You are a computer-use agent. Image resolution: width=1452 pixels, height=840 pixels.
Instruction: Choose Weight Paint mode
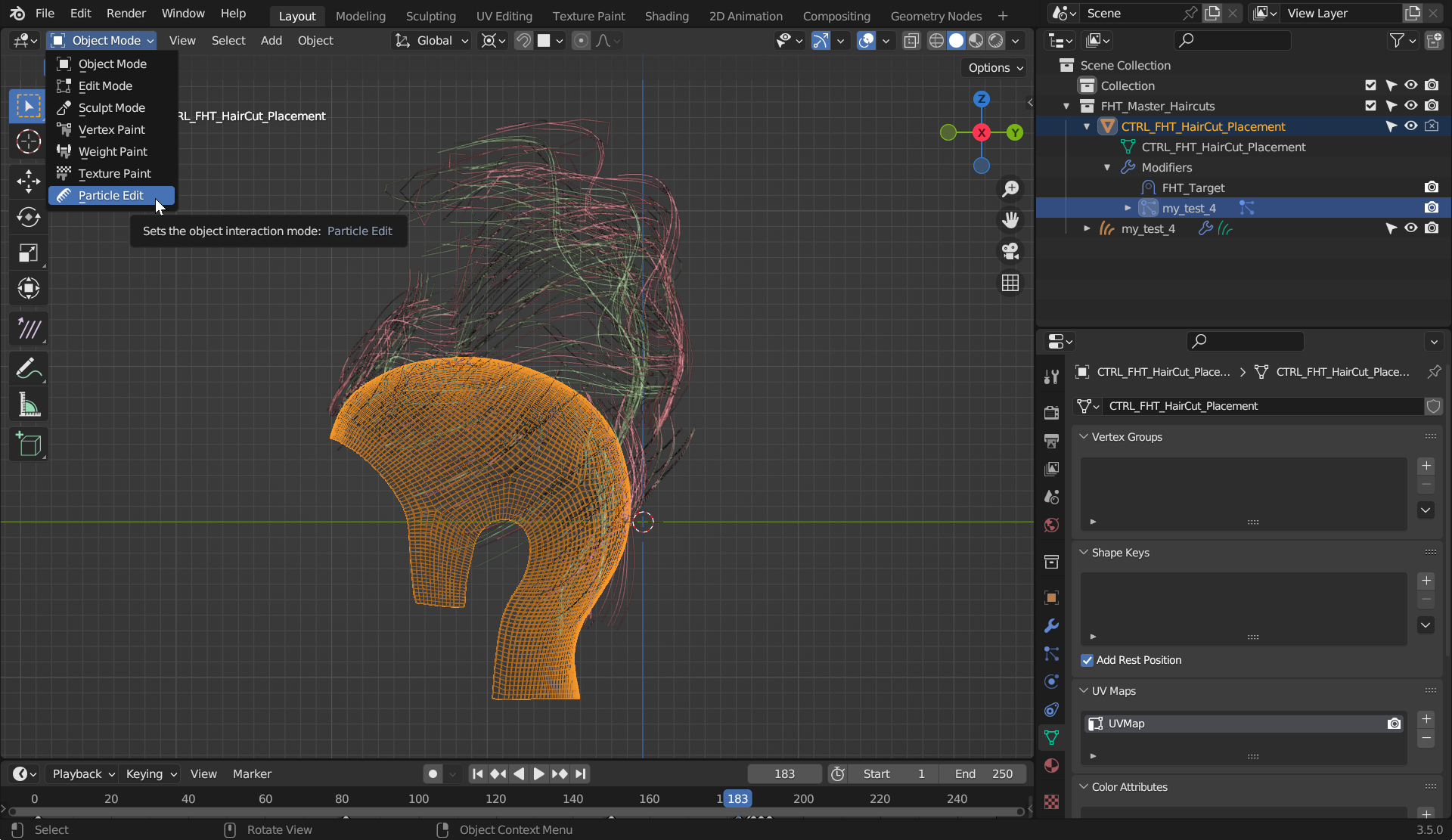(x=111, y=152)
